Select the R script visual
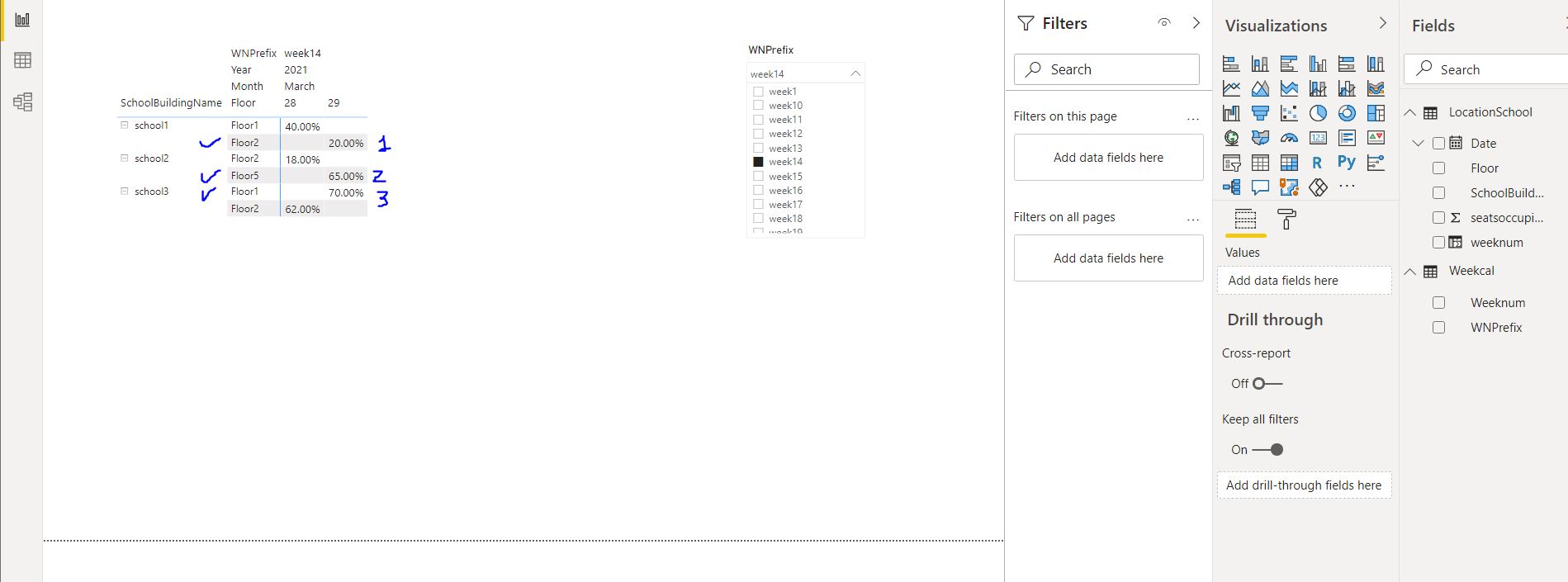This screenshot has width=1568, height=582. point(1317,163)
